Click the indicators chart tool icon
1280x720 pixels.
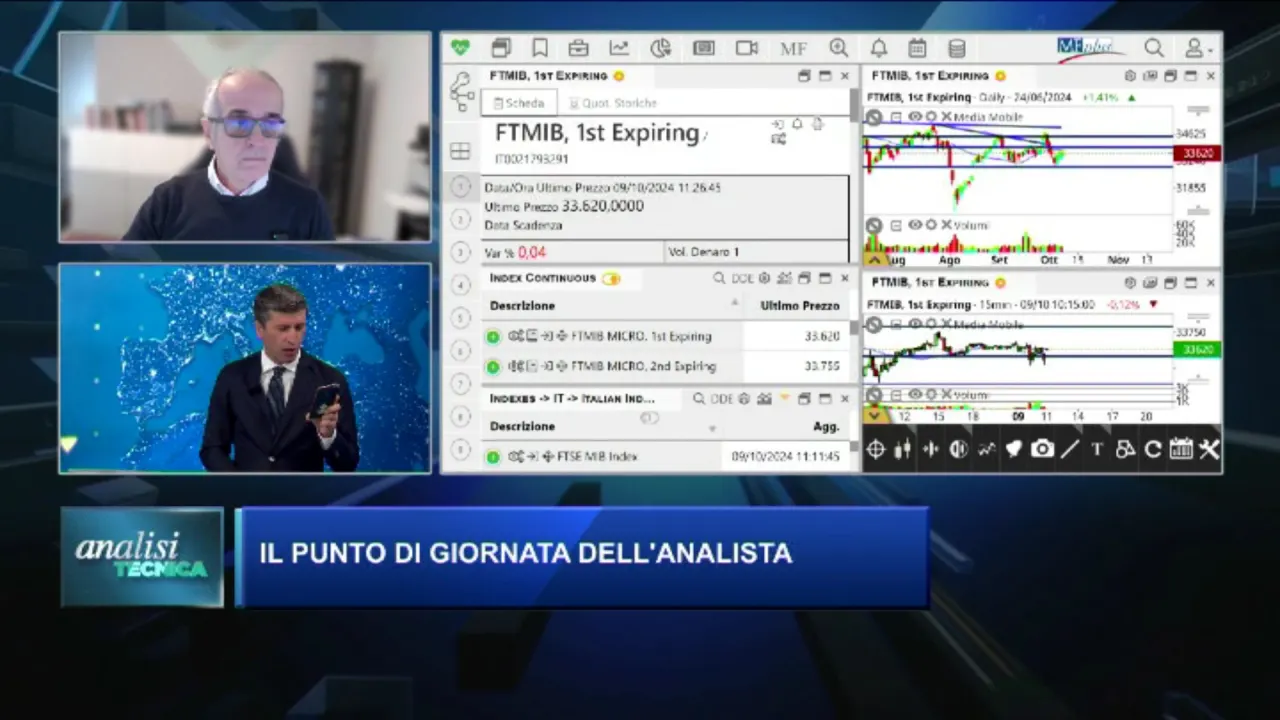(x=986, y=449)
